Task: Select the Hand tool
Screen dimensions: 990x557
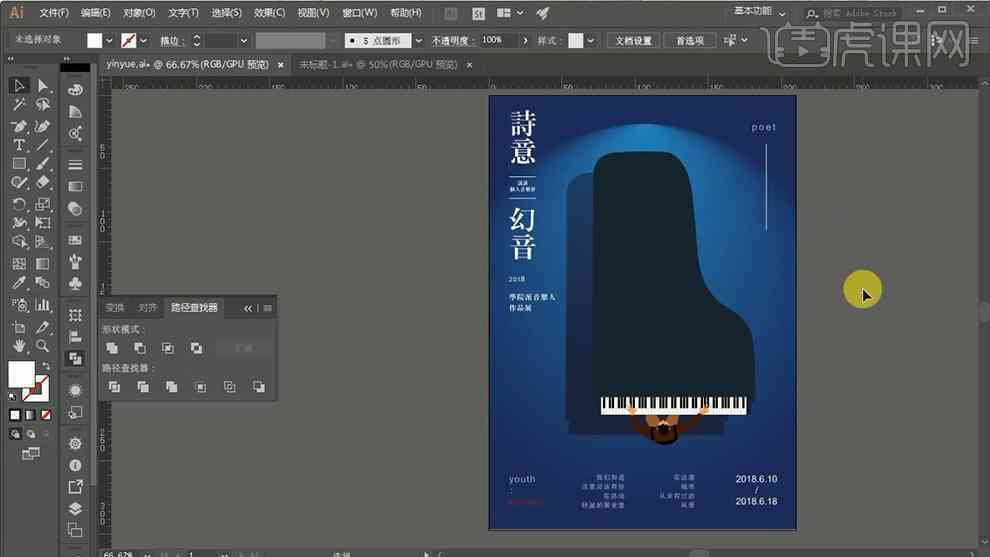Action: pos(19,346)
